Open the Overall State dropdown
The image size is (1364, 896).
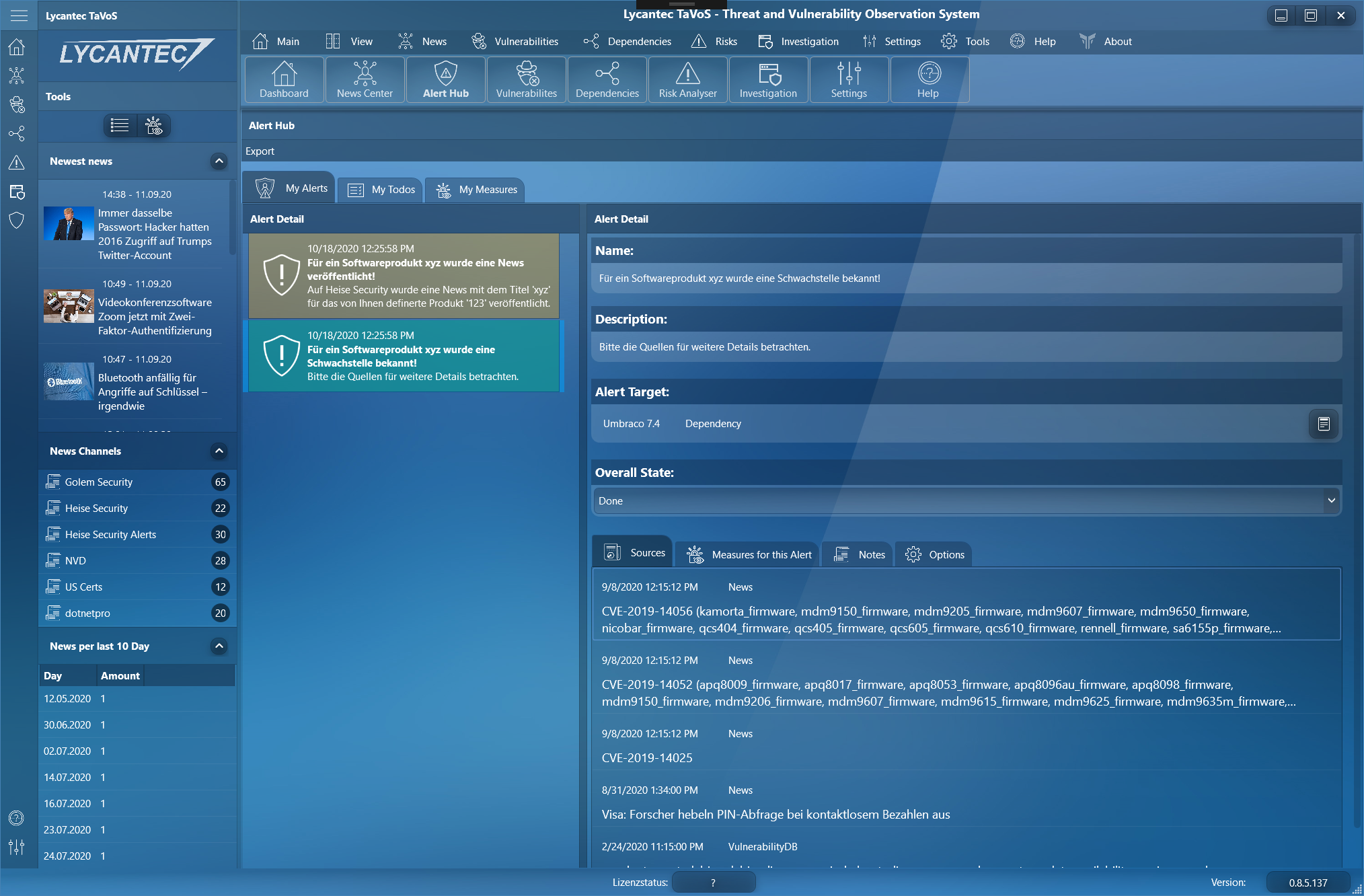coord(1330,500)
